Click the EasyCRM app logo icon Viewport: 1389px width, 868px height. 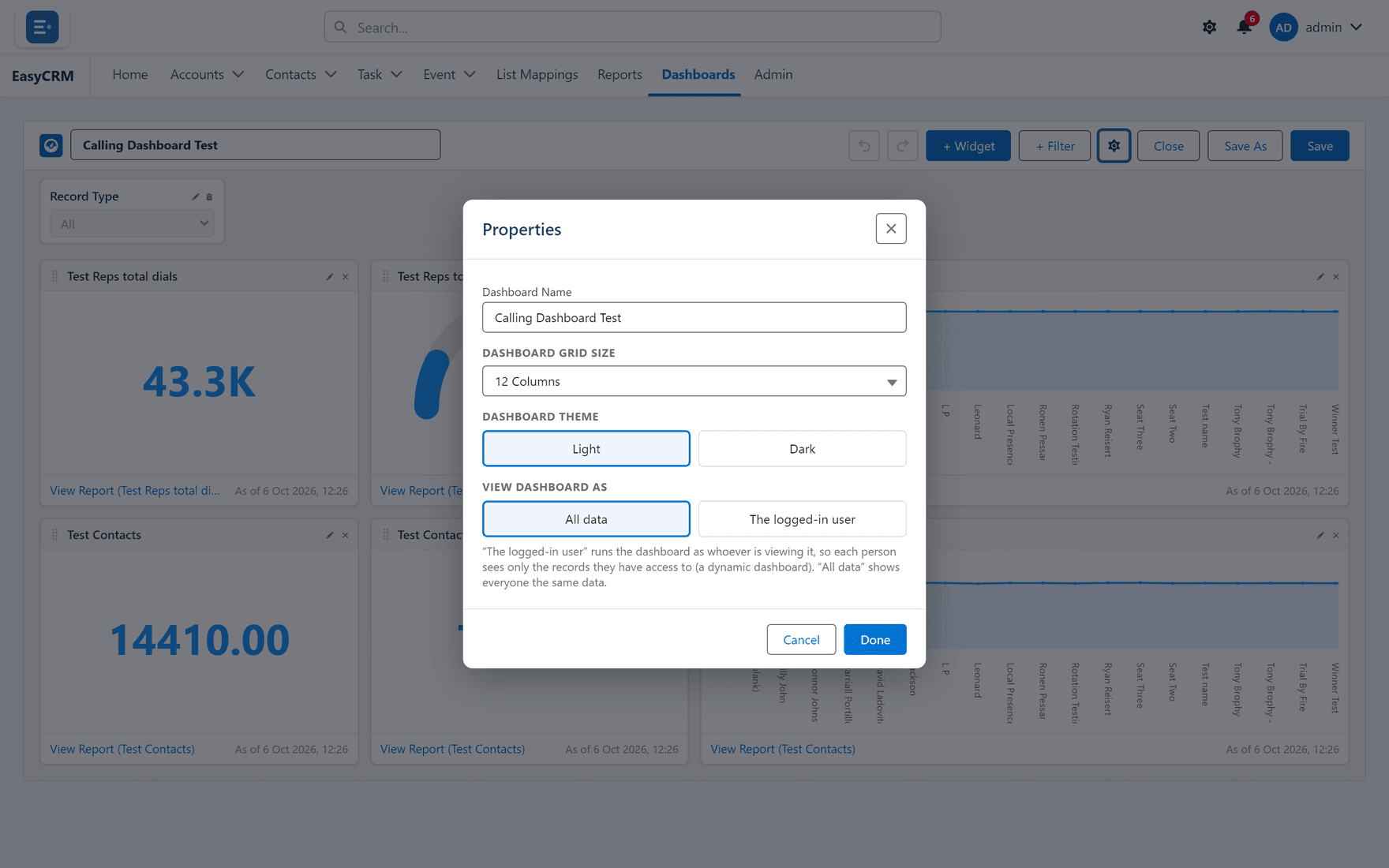coord(42,27)
